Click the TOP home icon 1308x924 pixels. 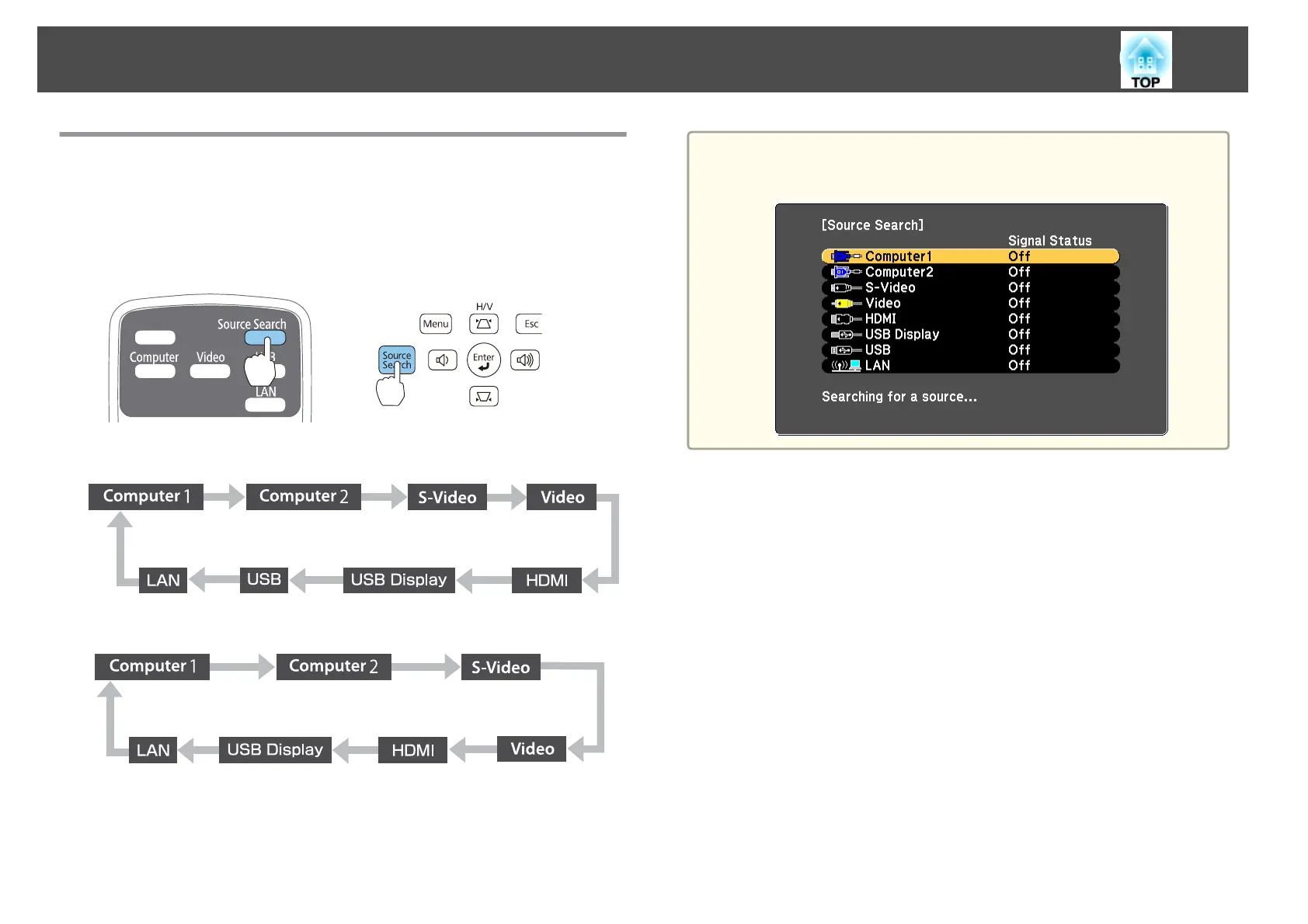[1146, 60]
